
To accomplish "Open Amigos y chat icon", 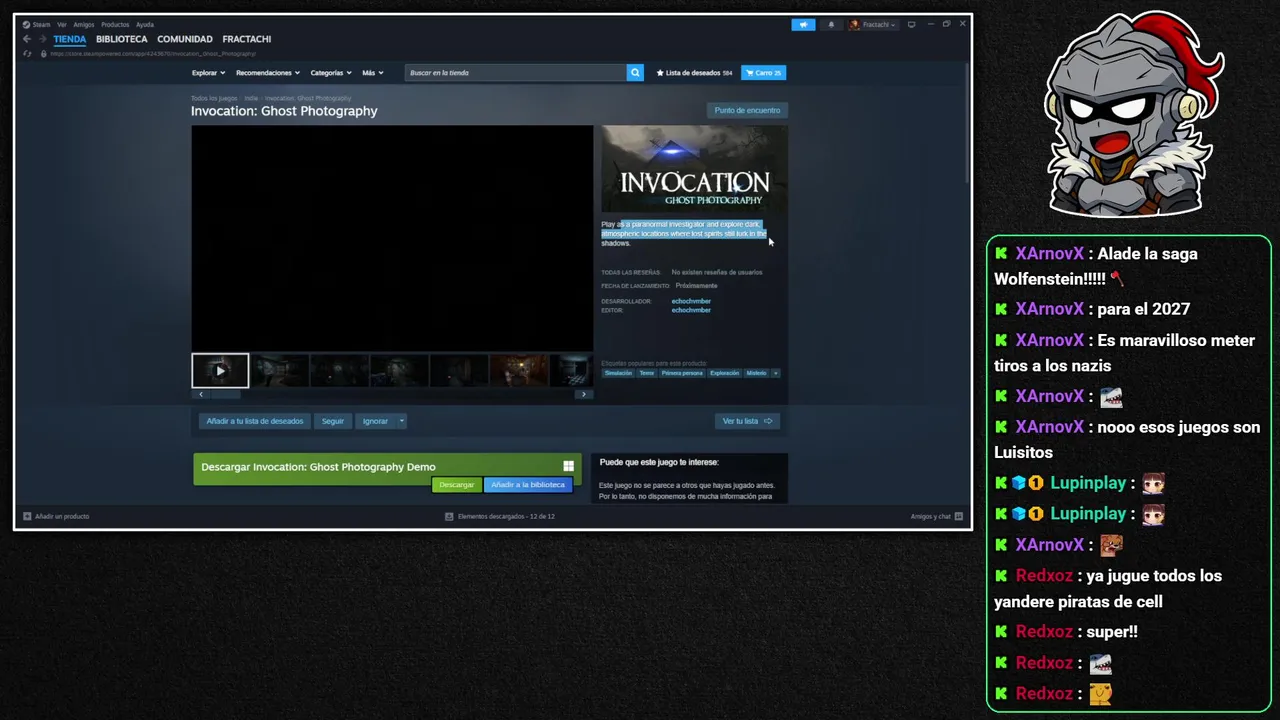I will click(958, 516).
